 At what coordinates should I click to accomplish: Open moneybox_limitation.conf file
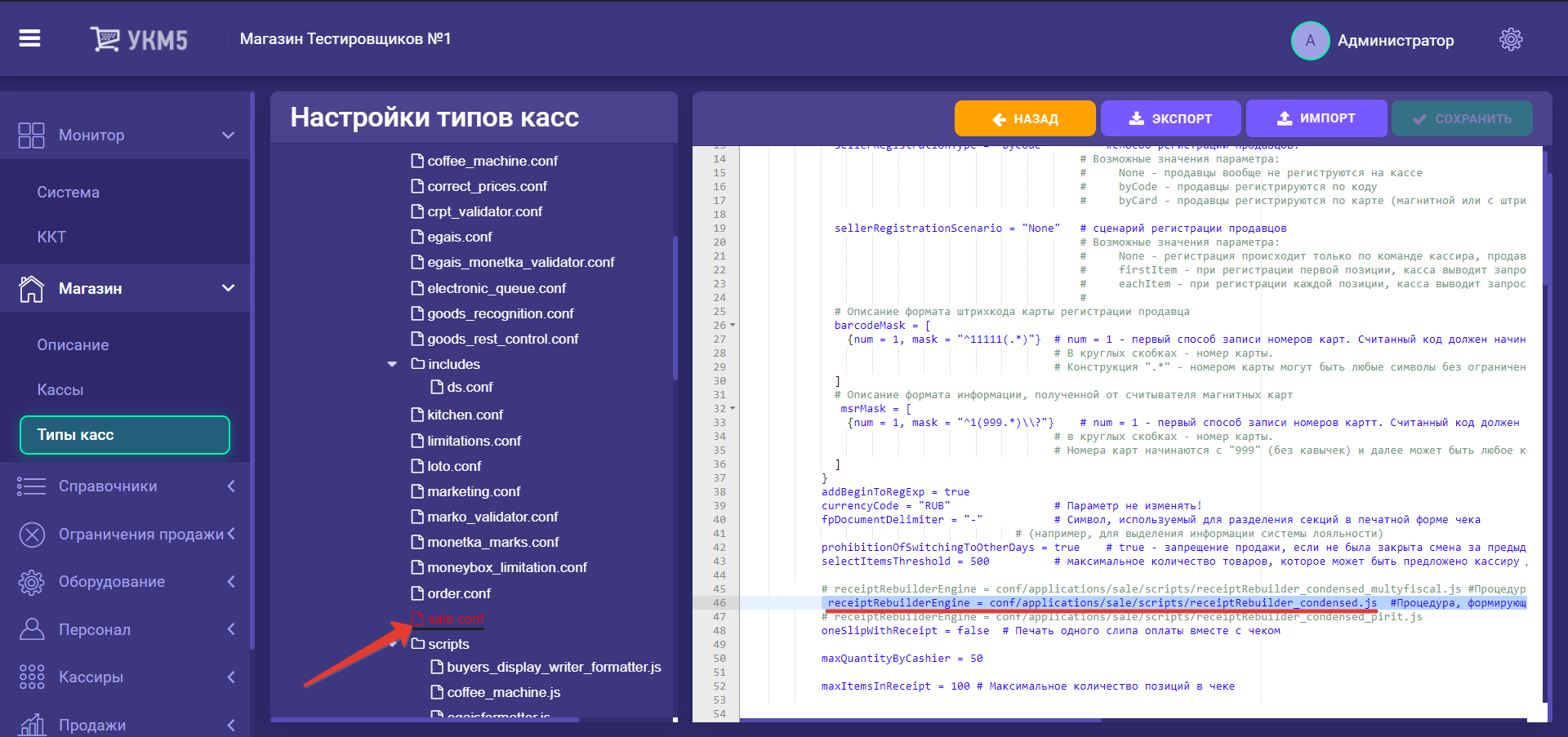(507, 567)
